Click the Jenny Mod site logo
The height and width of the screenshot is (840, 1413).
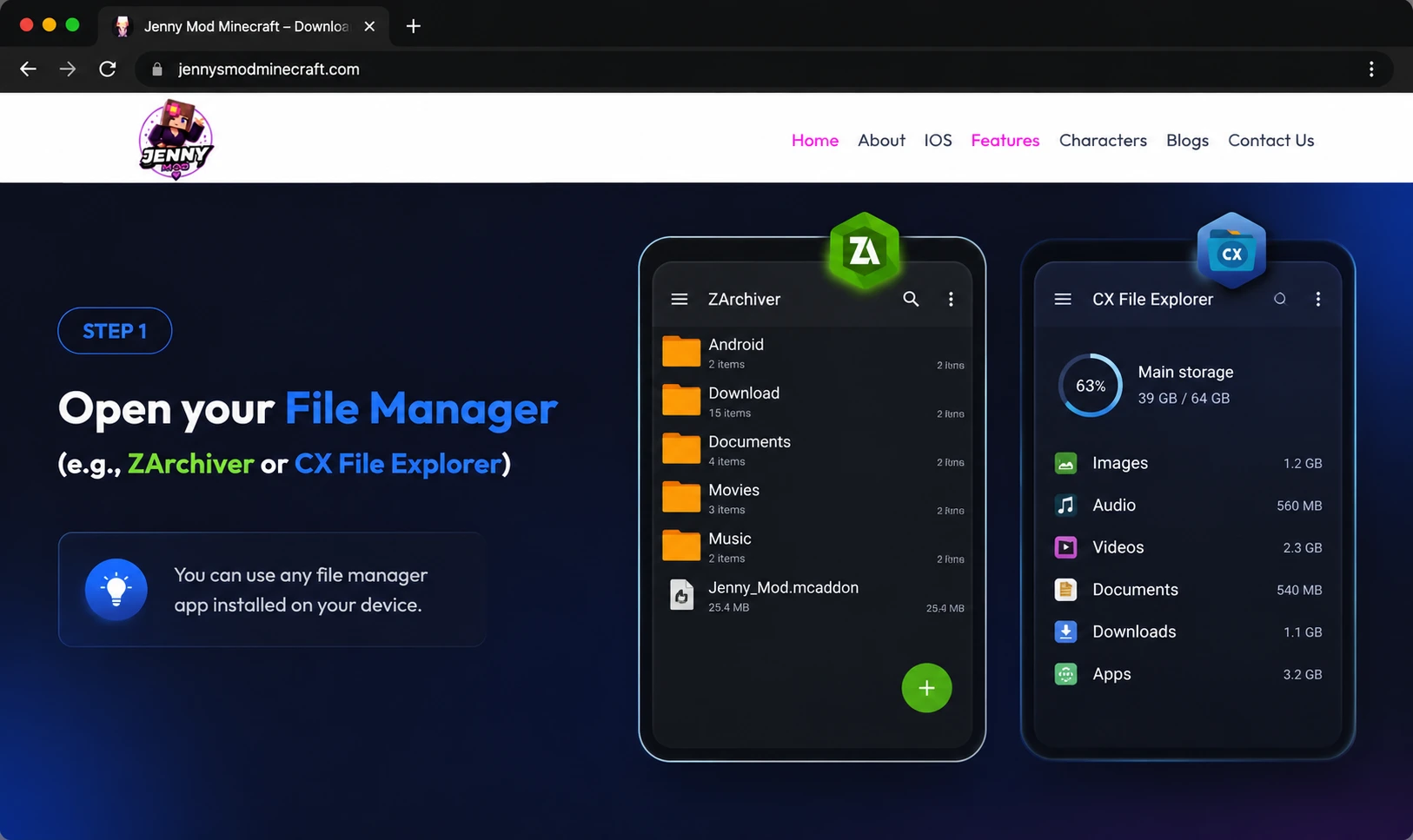pos(176,139)
